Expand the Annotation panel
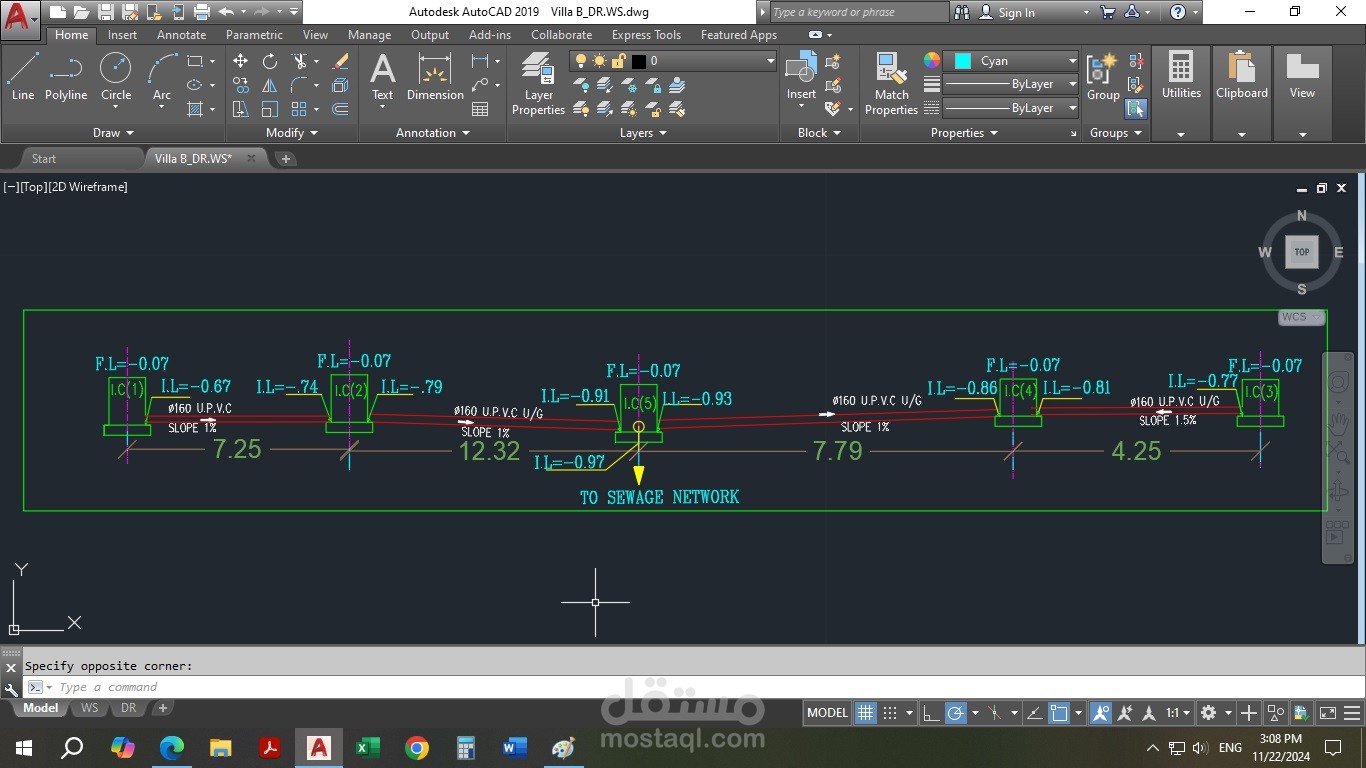Viewport: 1366px width, 768px height. (433, 133)
